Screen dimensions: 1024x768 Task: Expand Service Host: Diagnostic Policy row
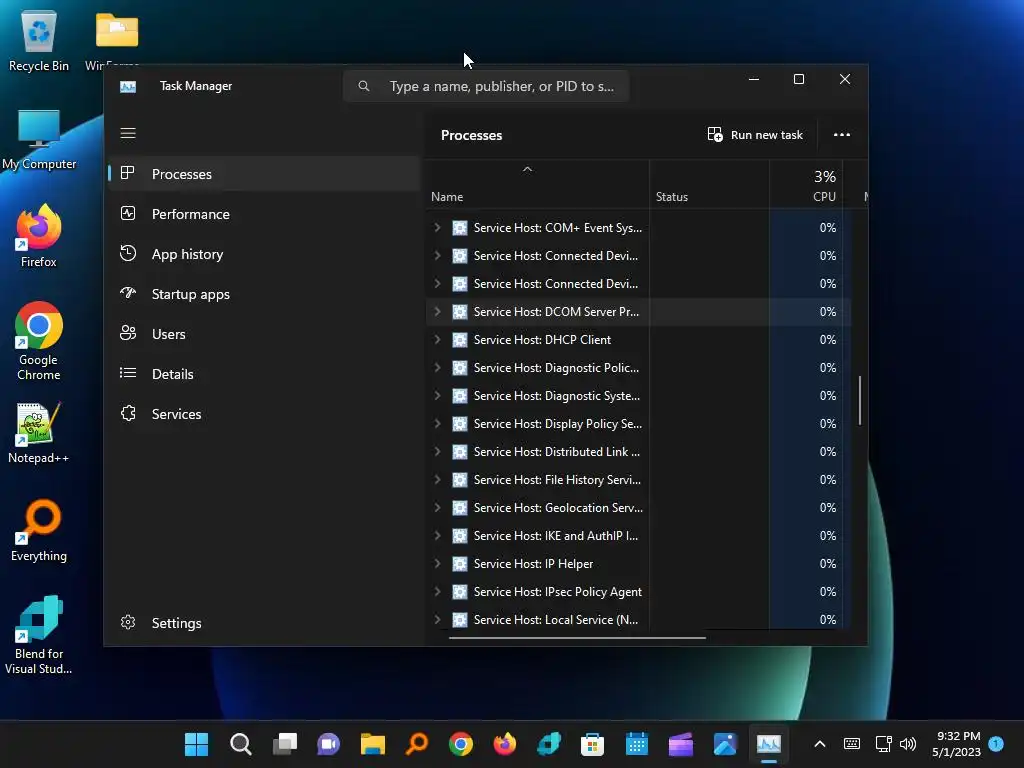pyautogui.click(x=437, y=368)
